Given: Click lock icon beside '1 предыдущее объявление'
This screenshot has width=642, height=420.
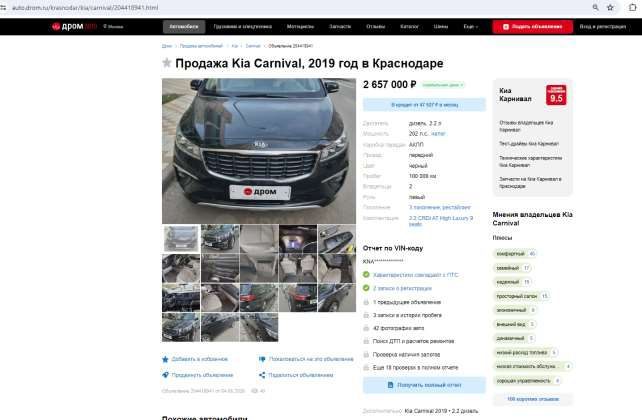Looking at the screenshot, I should [366, 302].
